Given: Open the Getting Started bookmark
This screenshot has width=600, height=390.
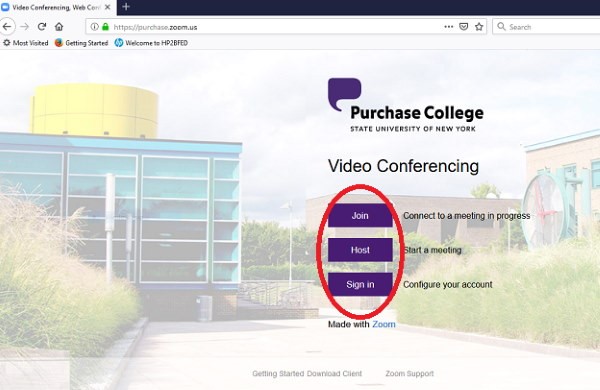Looking at the screenshot, I should tap(82, 43).
